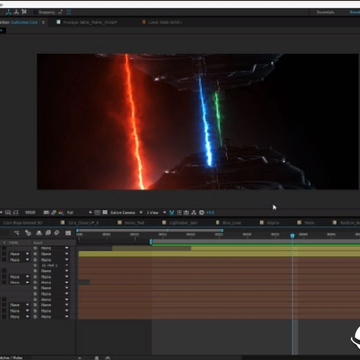Toggle the transparency grid icon
This screenshot has height=360, width=360.
105,213
